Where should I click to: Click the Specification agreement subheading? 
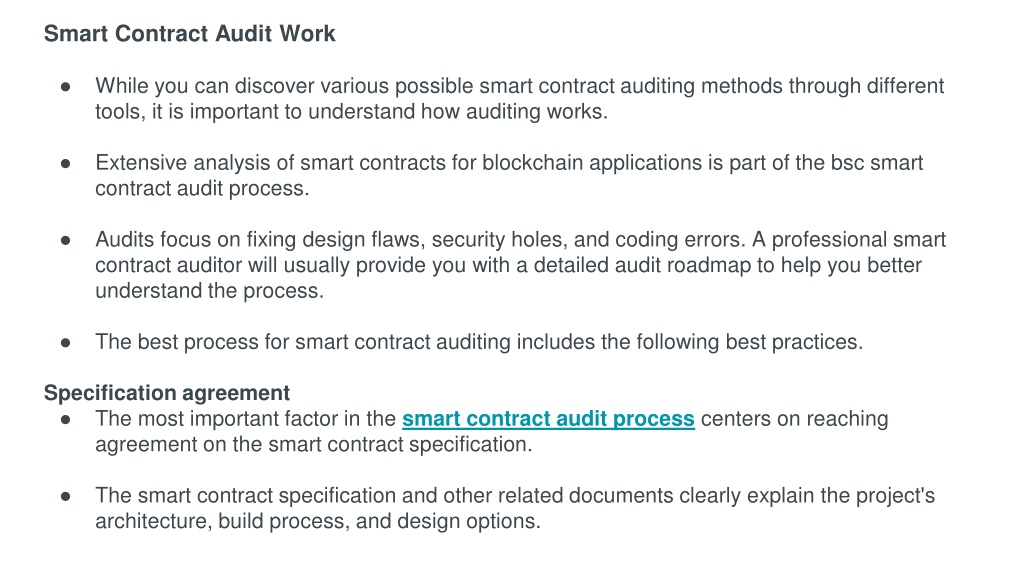[x=167, y=392]
